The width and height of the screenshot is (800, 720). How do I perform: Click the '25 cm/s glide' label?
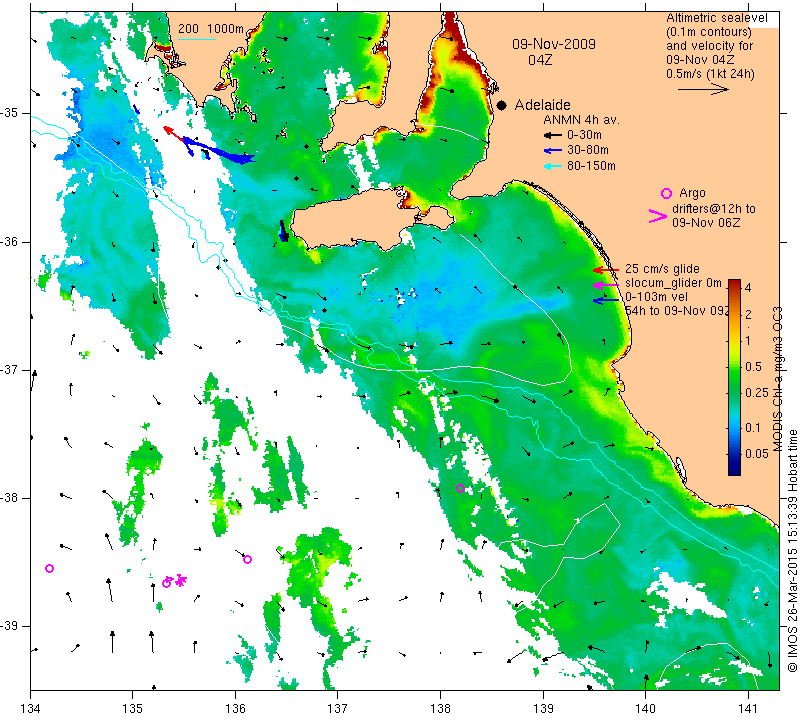click(662, 269)
